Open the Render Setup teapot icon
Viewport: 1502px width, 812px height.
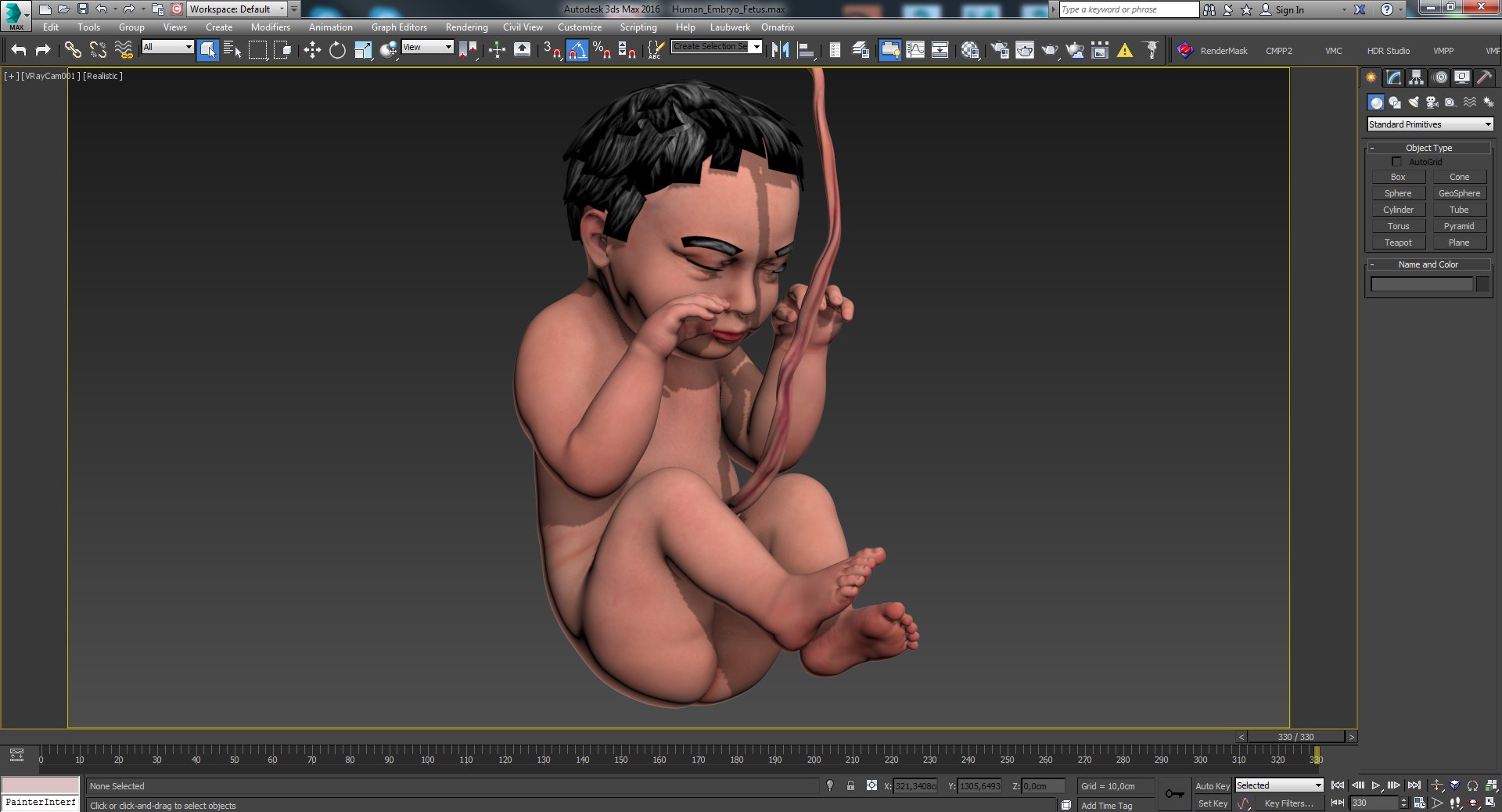click(1000, 50)
